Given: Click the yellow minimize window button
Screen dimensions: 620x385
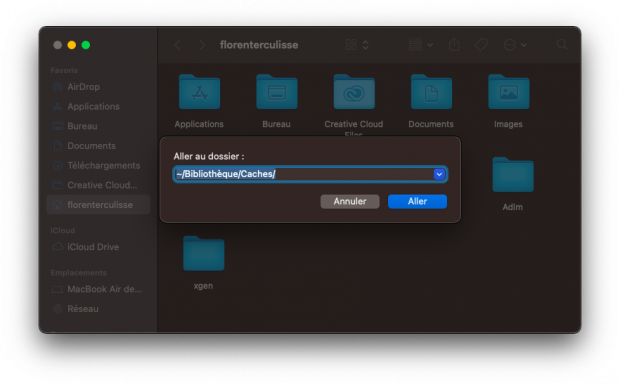Looking at the screenshot, I should [x=72, y=45].
